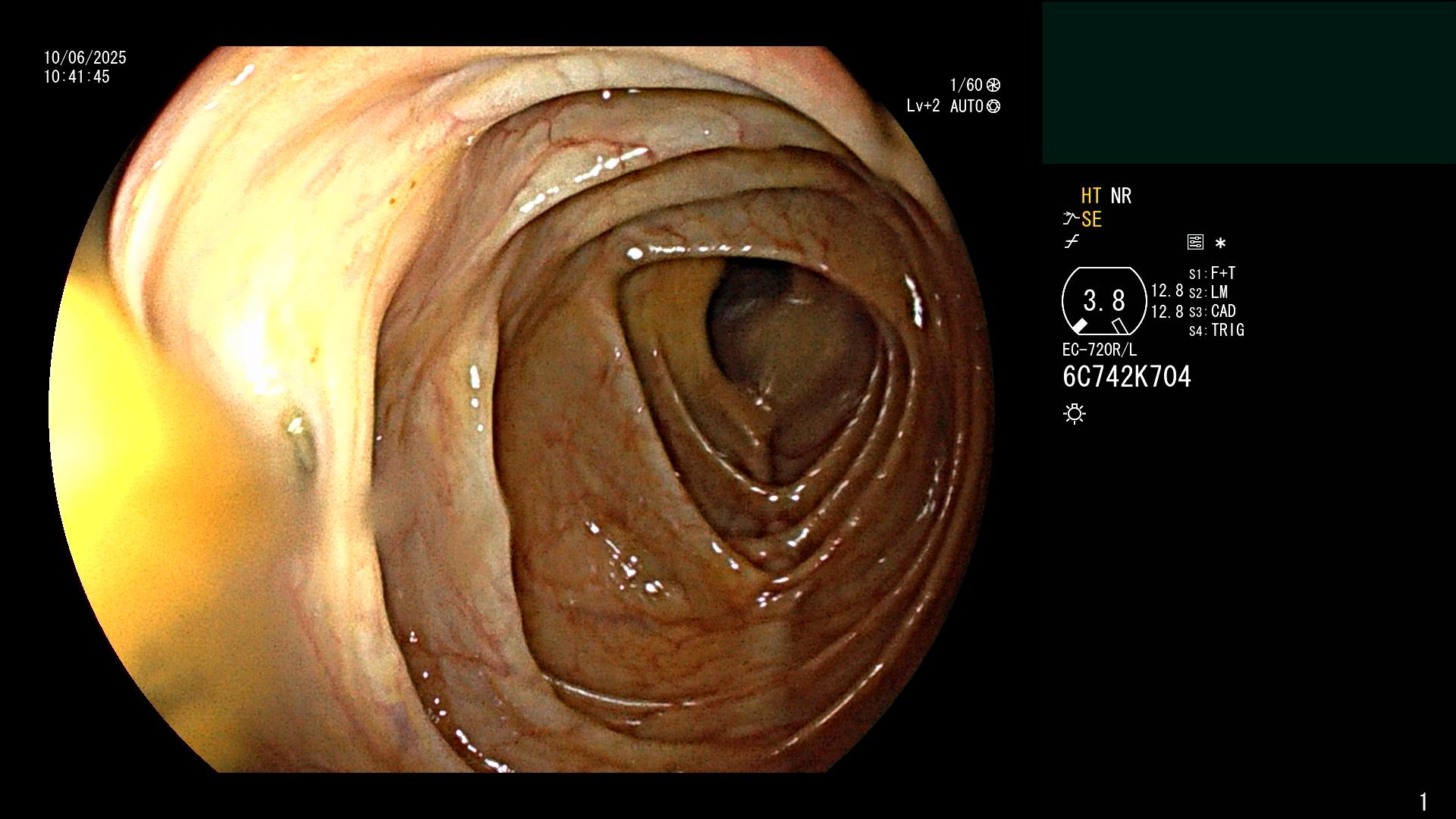The image size is (1456, 819).
Task: Click the time 10:41:45
Action: point(77,77)
